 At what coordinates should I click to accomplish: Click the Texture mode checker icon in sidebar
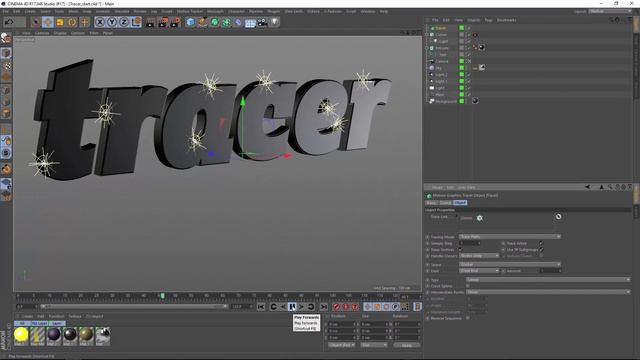point(6,65)
